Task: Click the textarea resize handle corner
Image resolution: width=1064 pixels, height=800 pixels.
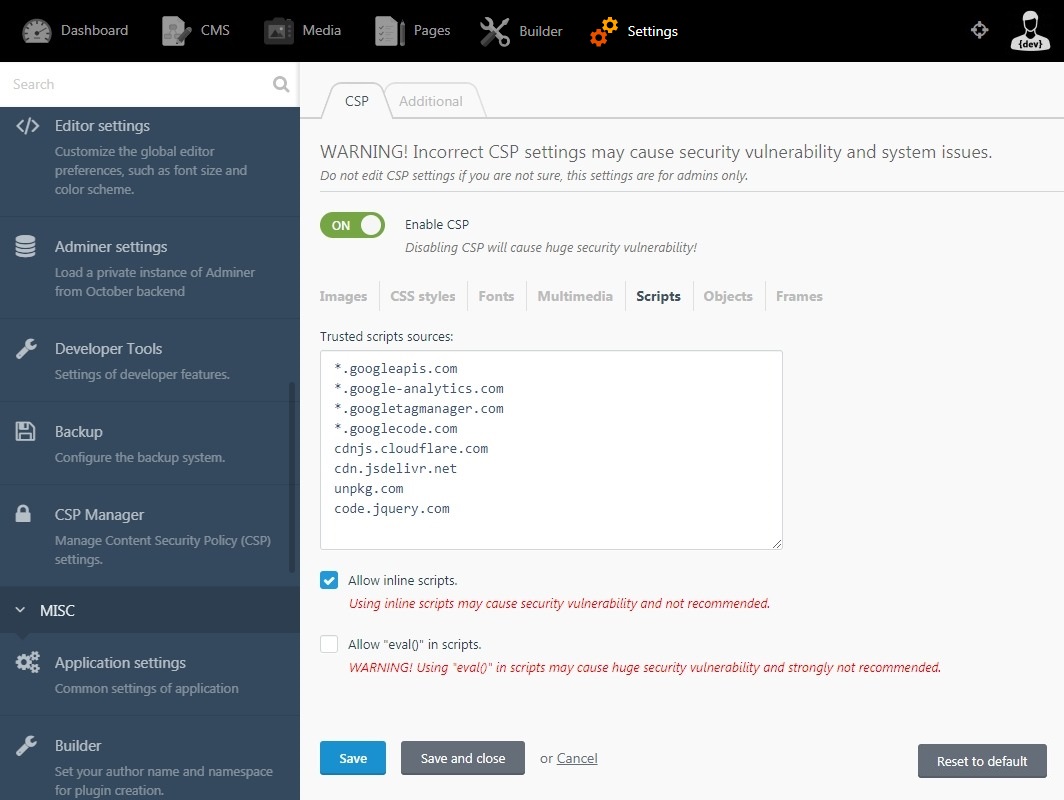Action: [x=777, y=544]
